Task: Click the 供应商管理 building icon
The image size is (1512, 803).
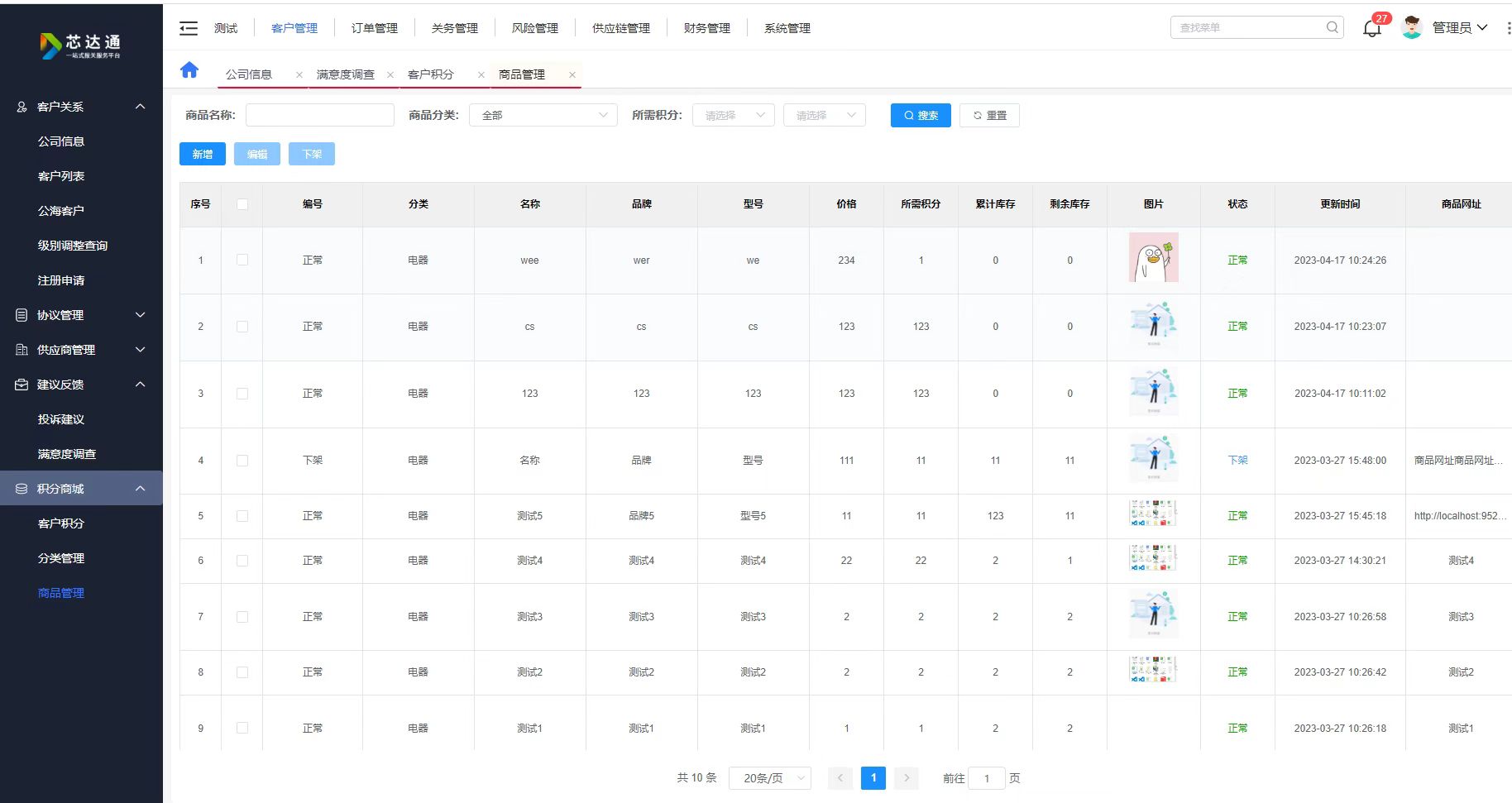Action: click(x=22, y=350)
